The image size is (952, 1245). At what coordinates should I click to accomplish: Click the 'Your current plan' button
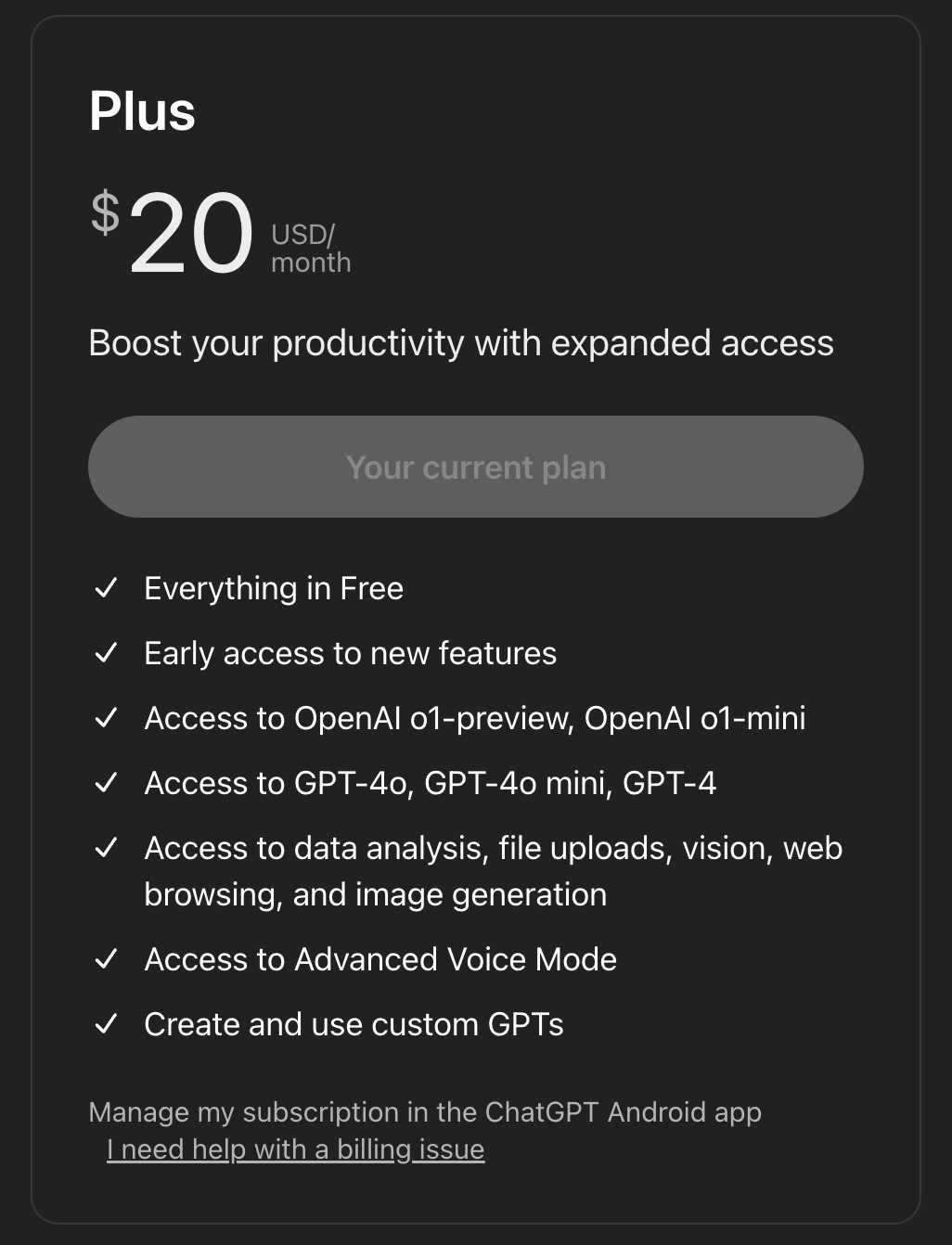click(x=476, y=467)
